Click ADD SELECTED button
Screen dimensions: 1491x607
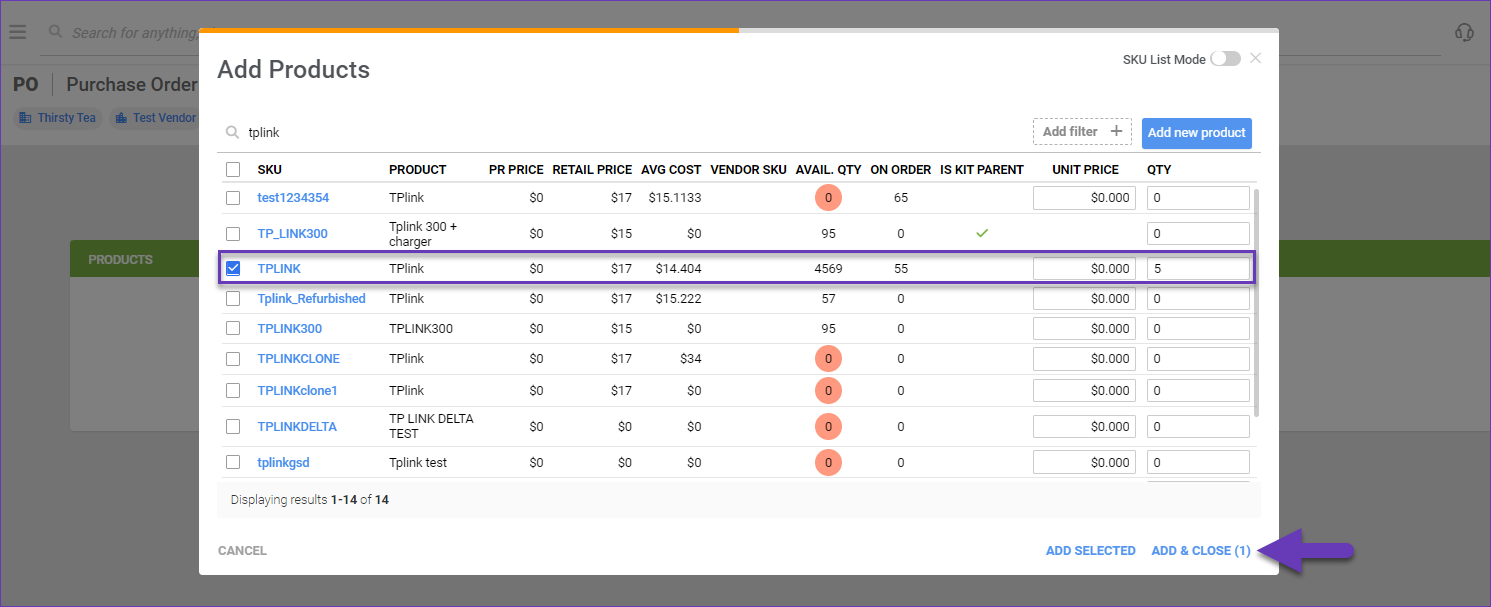tap(1090, 550)
